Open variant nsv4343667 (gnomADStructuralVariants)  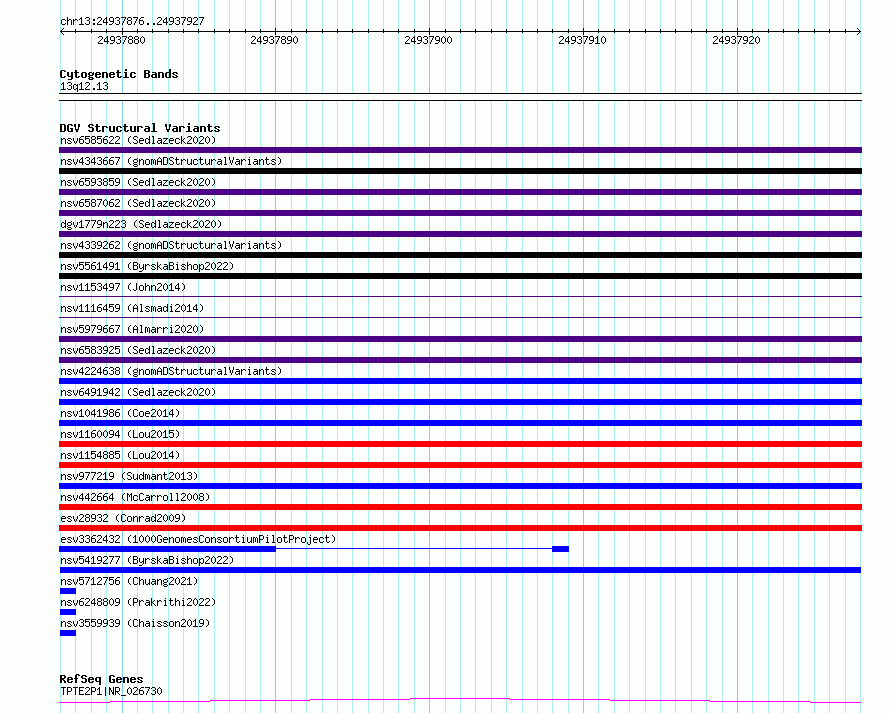click(171, 161)
